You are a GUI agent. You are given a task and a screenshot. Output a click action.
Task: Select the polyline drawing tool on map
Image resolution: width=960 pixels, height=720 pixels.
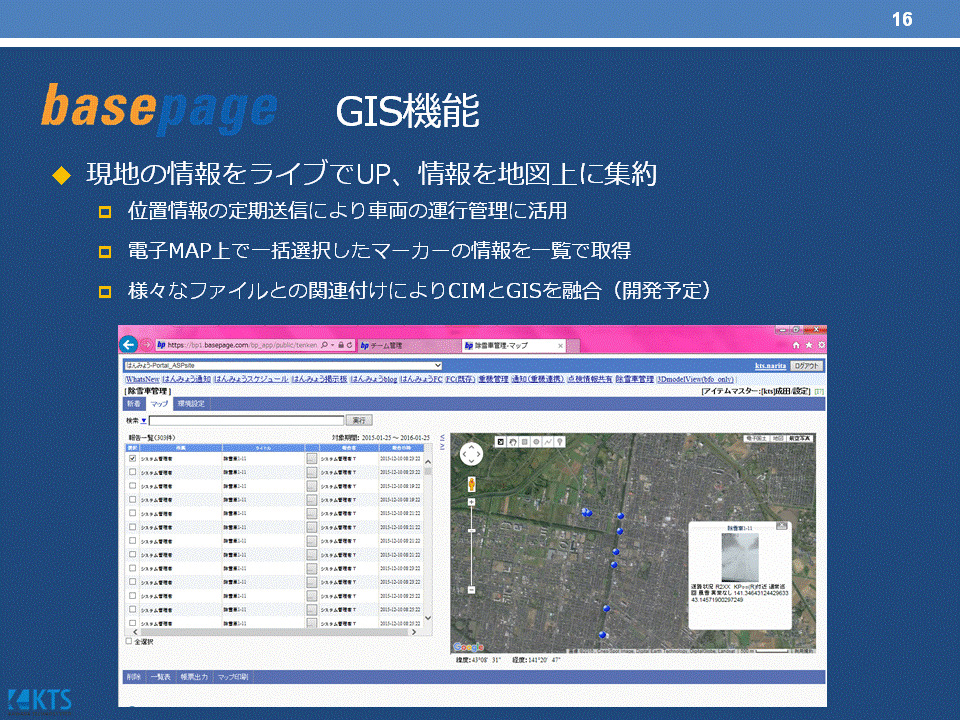tap(548, 440)
